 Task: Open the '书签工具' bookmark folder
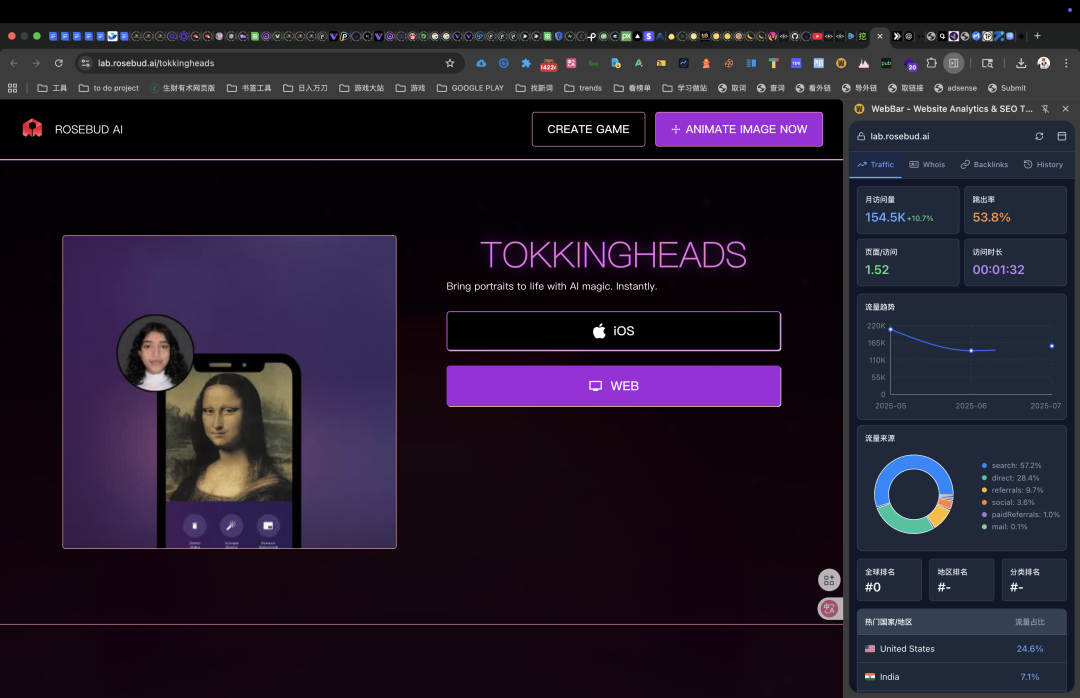coord(249,88)
